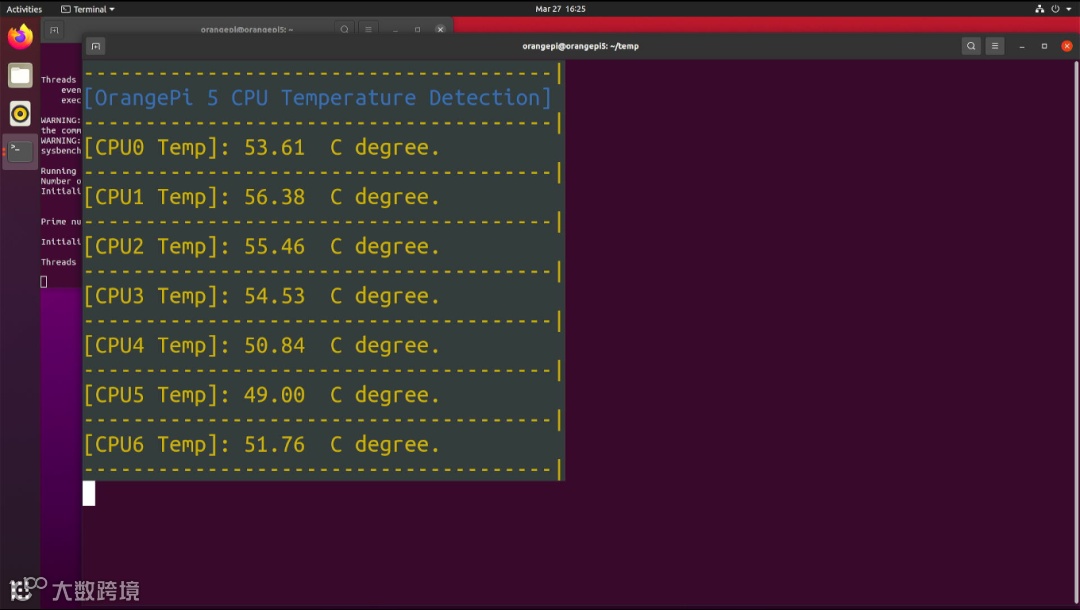Click the CPU2 Temp 55.46 line

point(261,246)
